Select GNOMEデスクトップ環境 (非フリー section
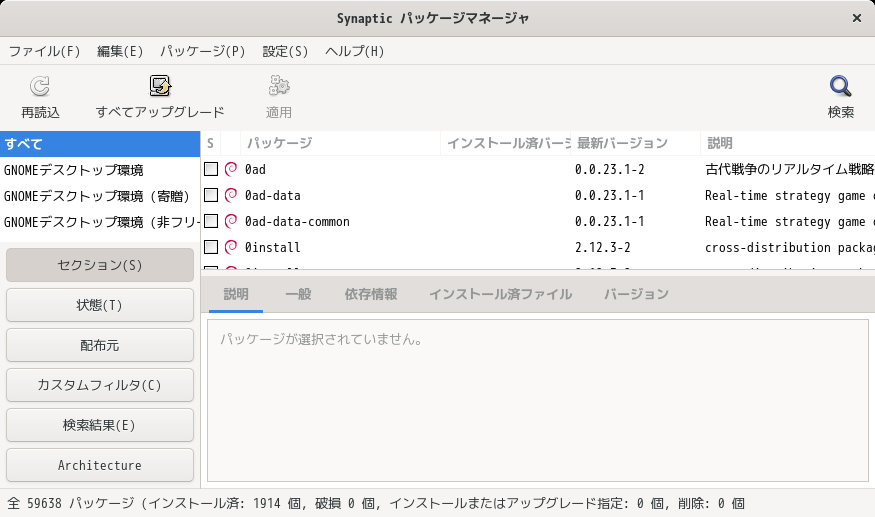 pyautogui.click(x=100, y=222)
